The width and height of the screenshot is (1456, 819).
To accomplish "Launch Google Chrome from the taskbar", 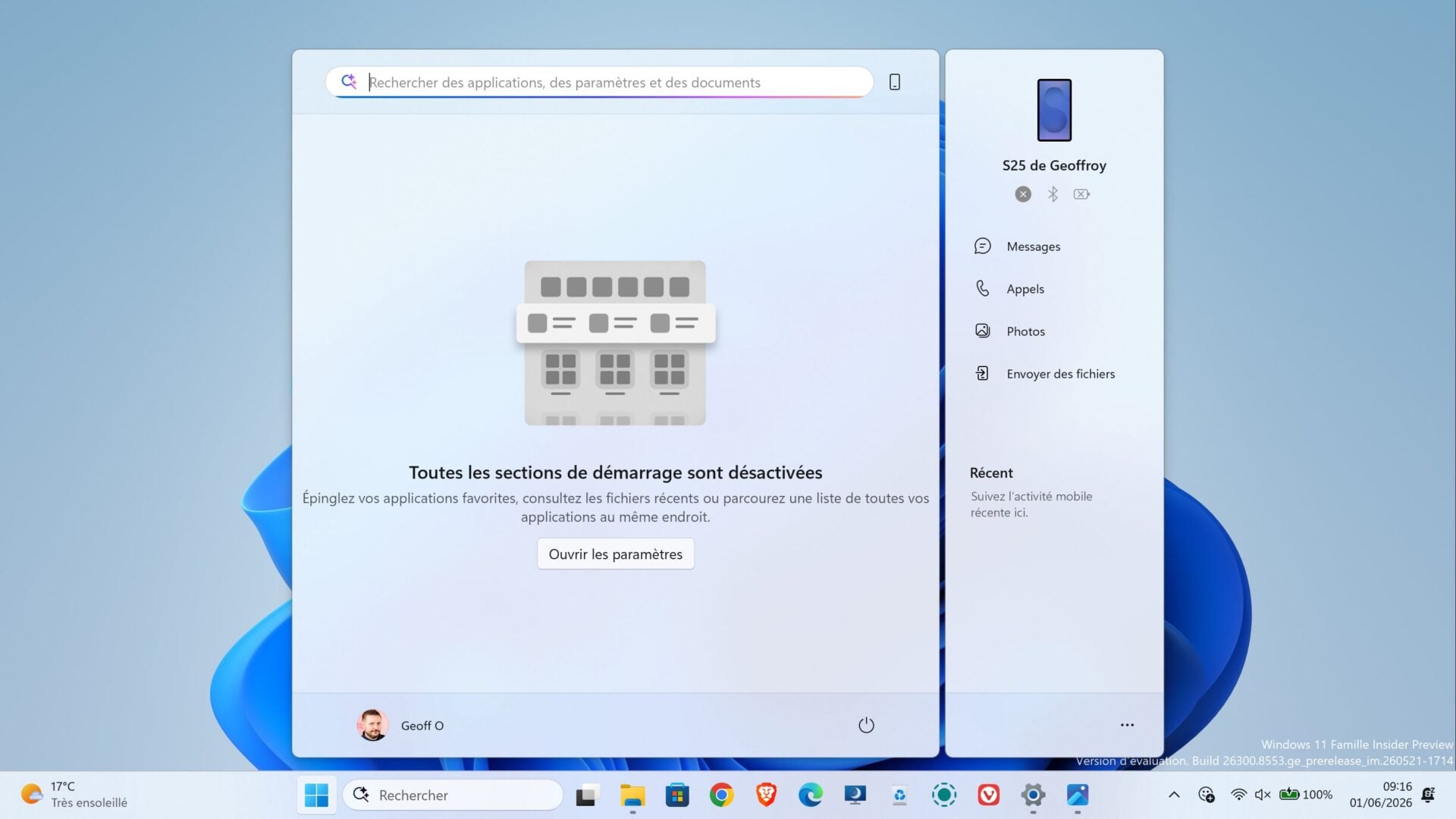I will pos(721,795).
